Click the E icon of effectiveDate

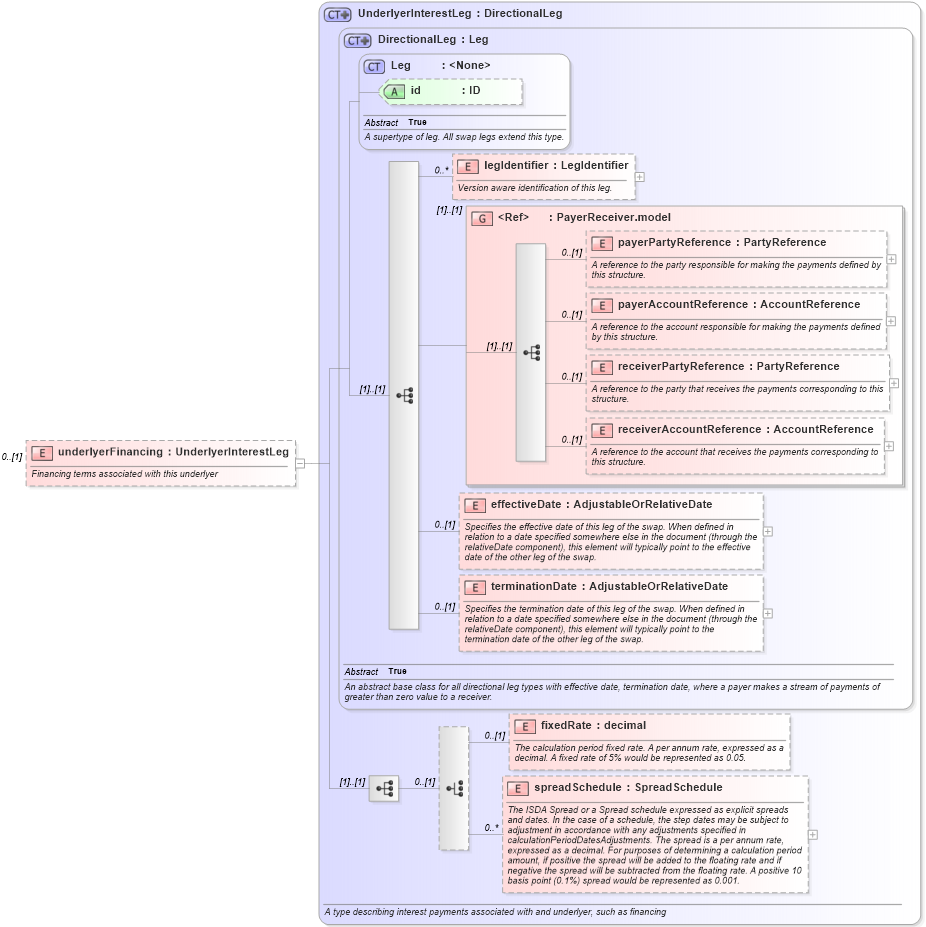475,505
